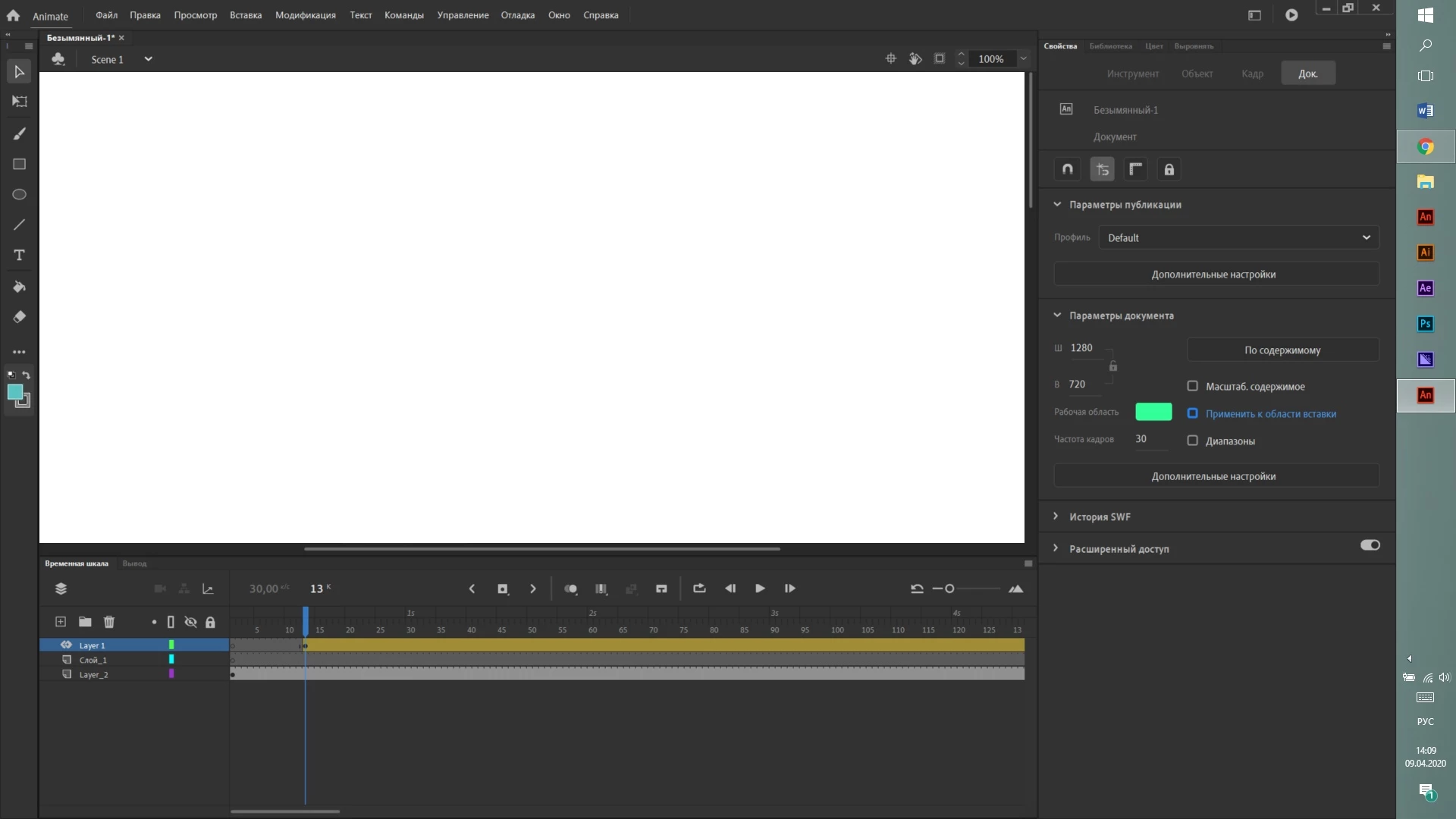
Task: Select the Eraser tool
Action: (x=20, y=317)
